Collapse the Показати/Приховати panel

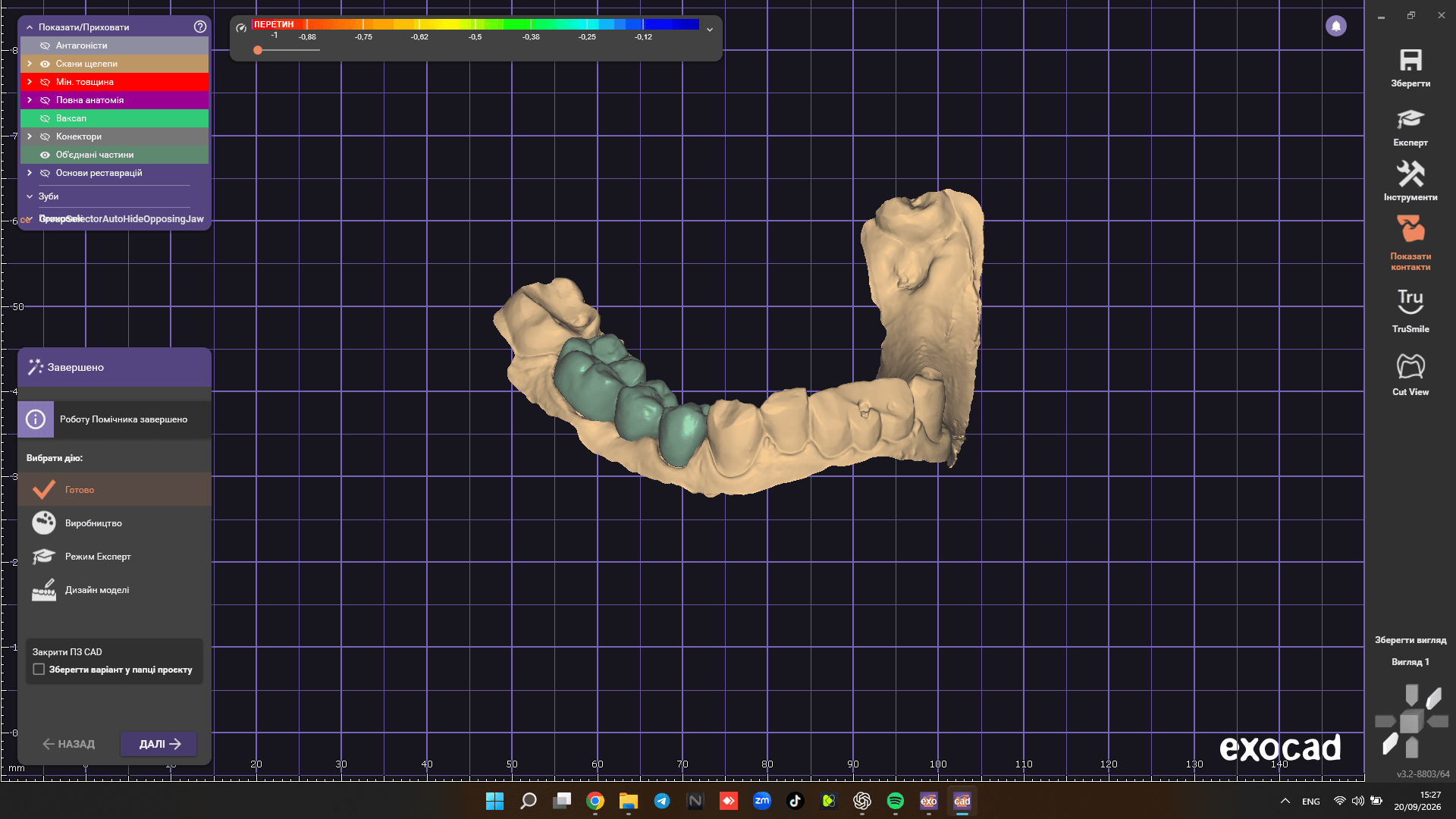click(x=30, y=27)
